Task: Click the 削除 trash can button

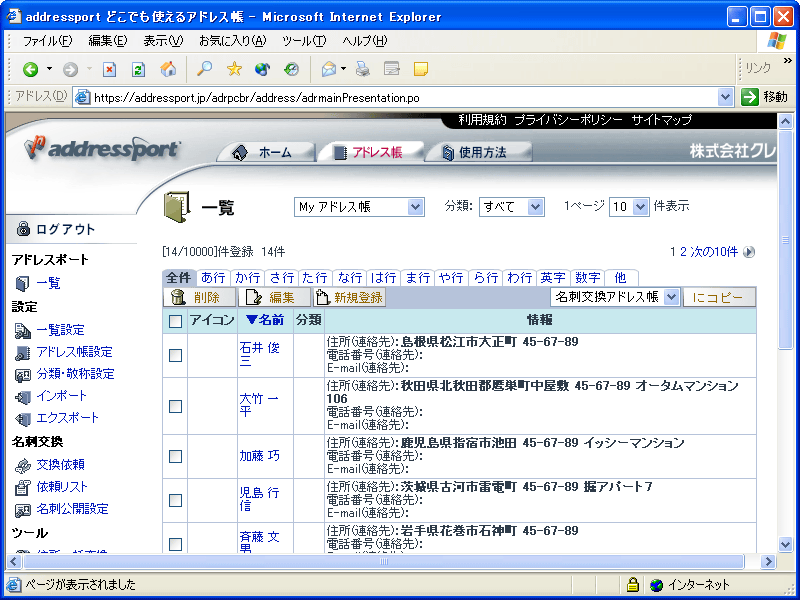Action: (199, 297)
